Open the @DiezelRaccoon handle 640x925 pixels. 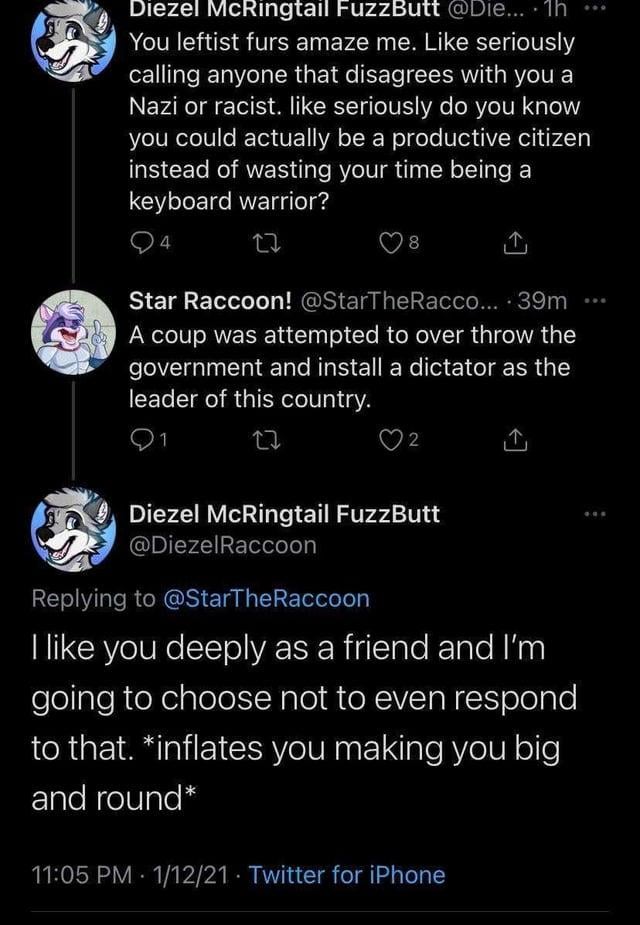click(x=224, y=545)
